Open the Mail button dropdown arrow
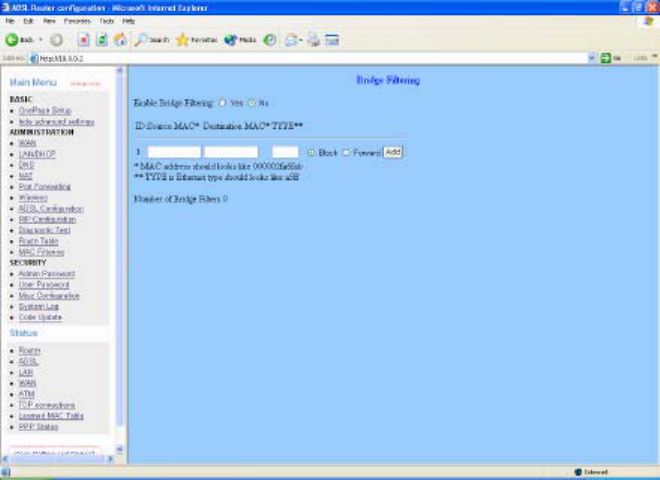 click(x=301, y=40)
